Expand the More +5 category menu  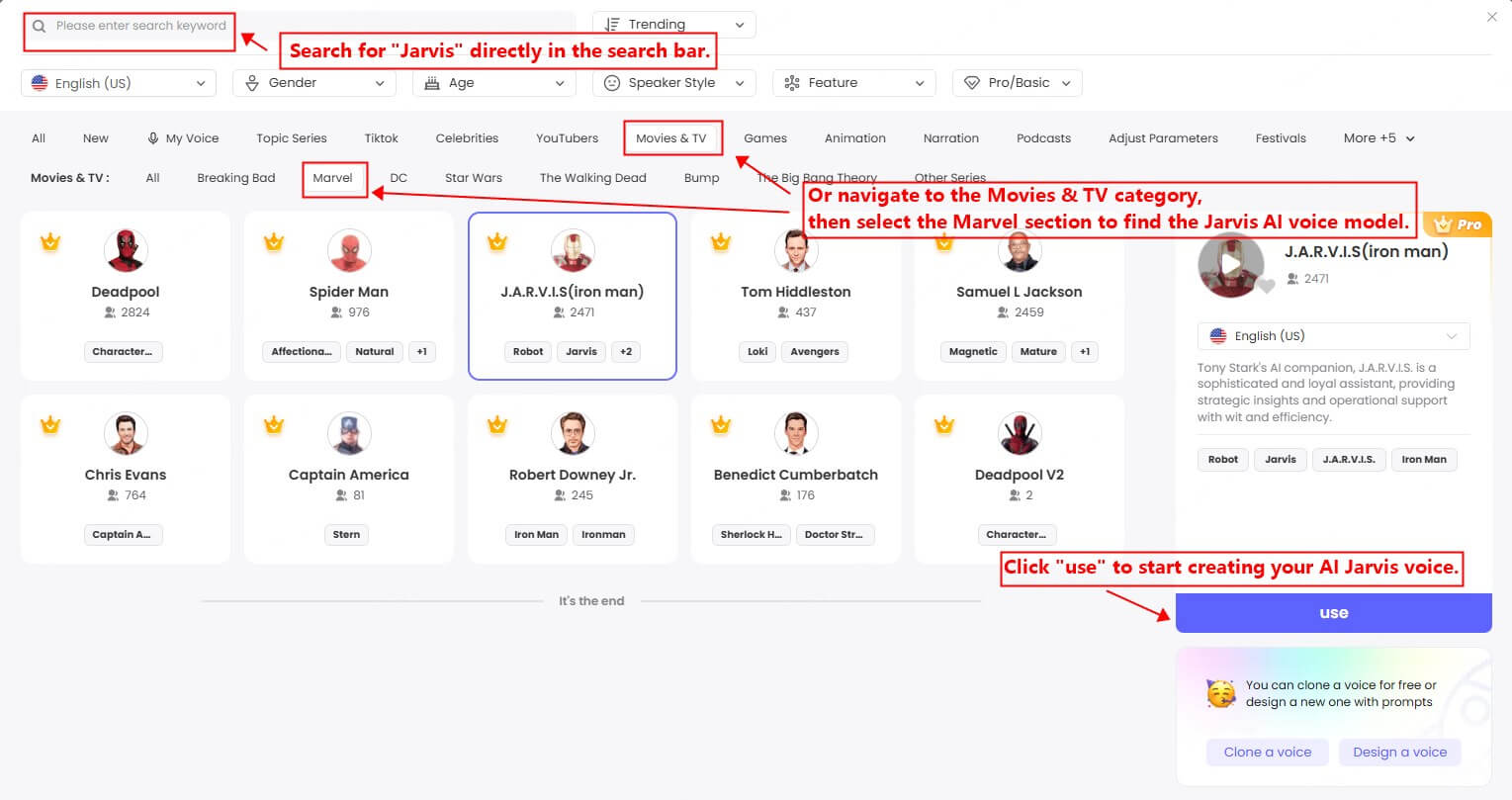pyautogui.click(x=1379, y=137)
